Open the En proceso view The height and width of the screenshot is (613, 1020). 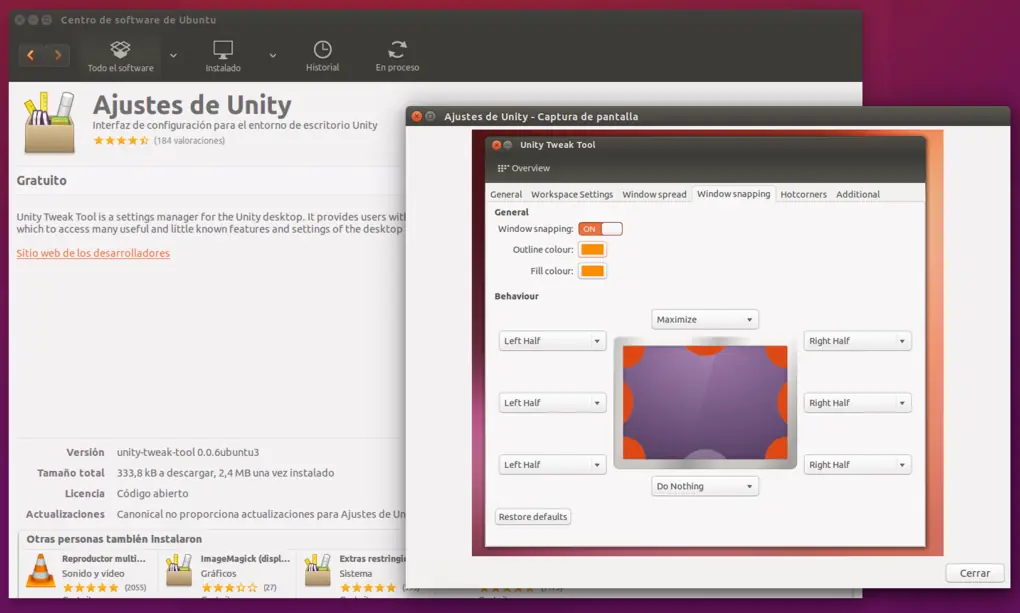pyautogui.click(x=397, y=55)
